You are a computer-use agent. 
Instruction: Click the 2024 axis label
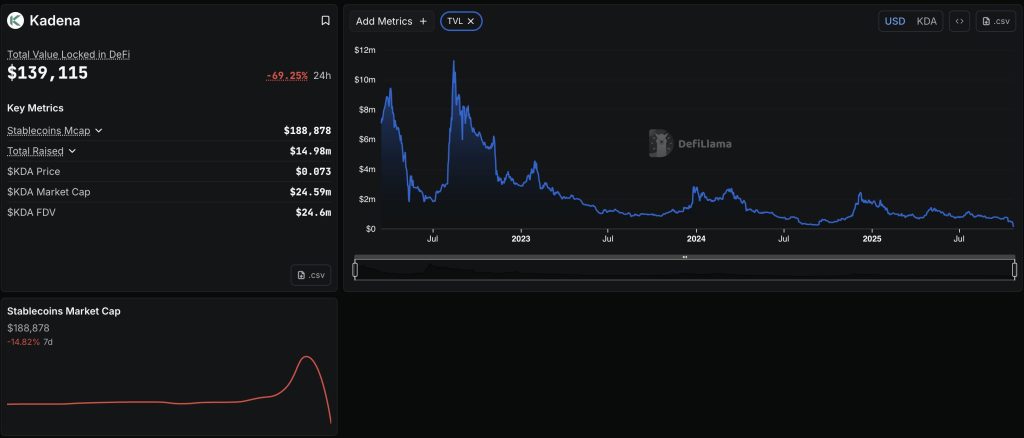(696, 240)
